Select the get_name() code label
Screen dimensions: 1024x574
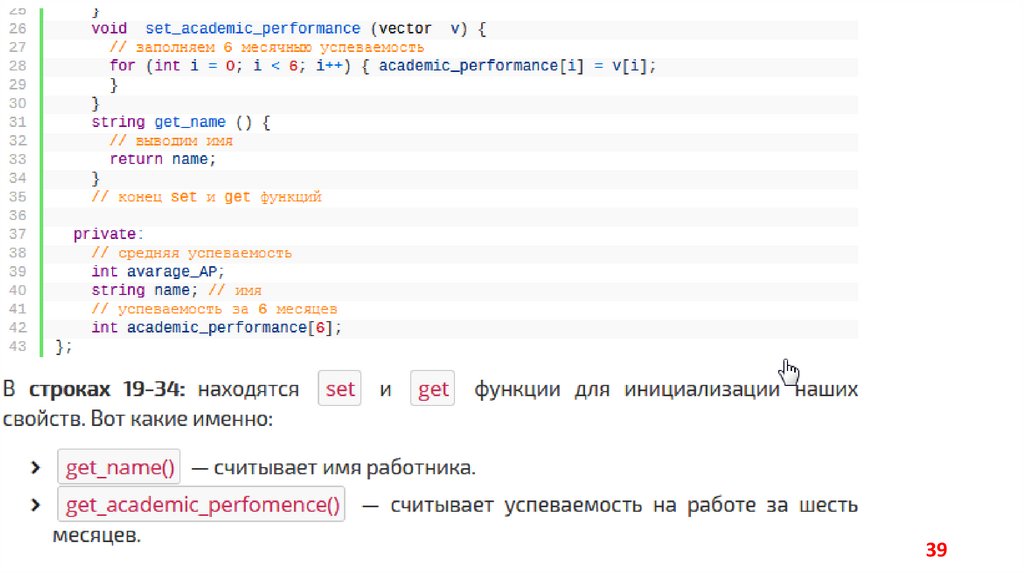point(120,468)
